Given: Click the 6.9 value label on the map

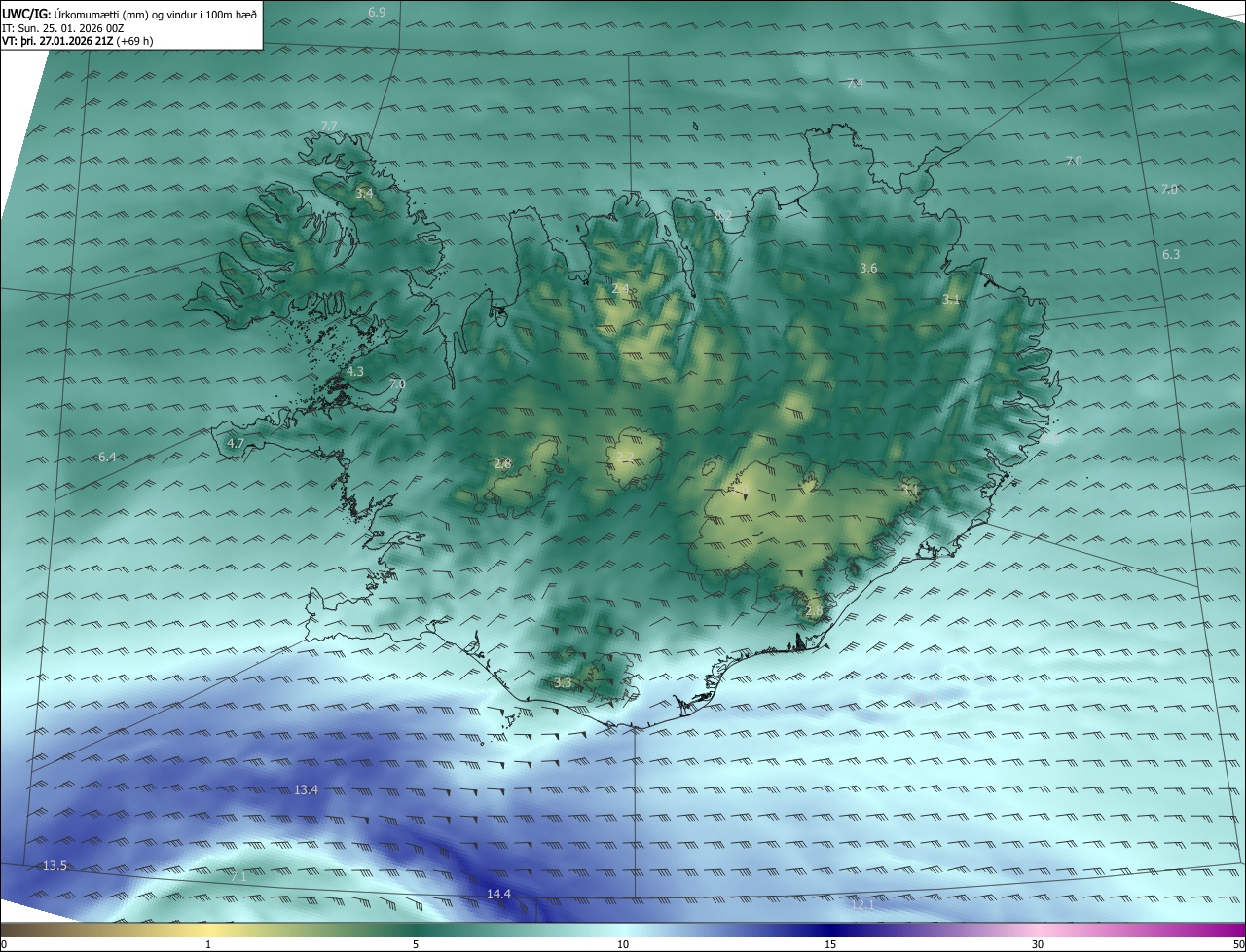Looking at the screenshot, I should pyautogui.click(x=377, y=12).
